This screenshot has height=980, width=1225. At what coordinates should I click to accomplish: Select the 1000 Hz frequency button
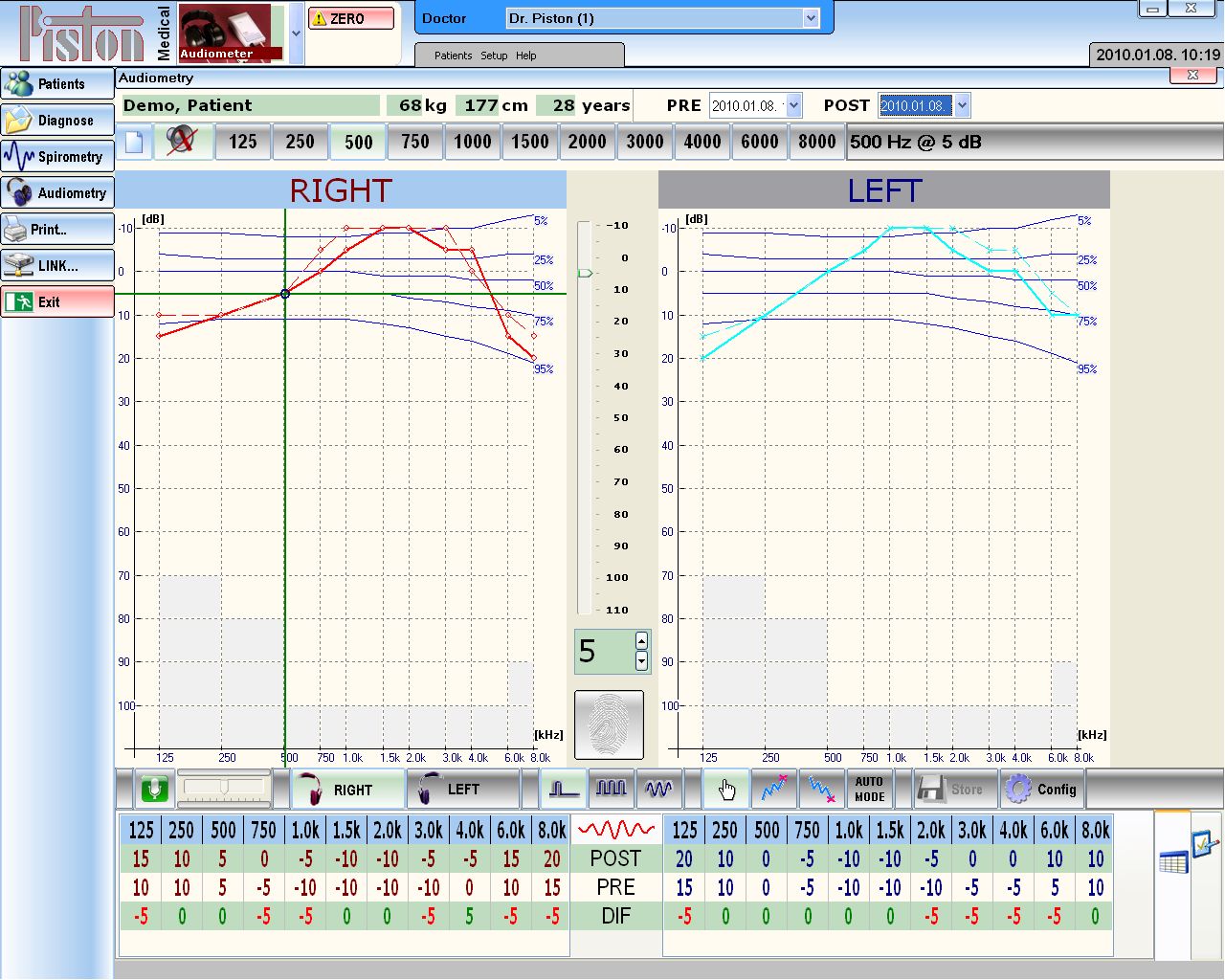[473, 142]
